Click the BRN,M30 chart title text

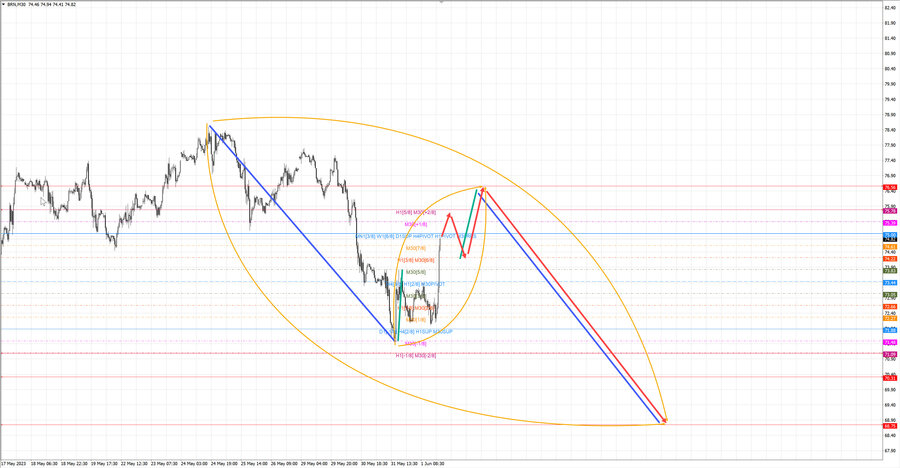point(17,4)
